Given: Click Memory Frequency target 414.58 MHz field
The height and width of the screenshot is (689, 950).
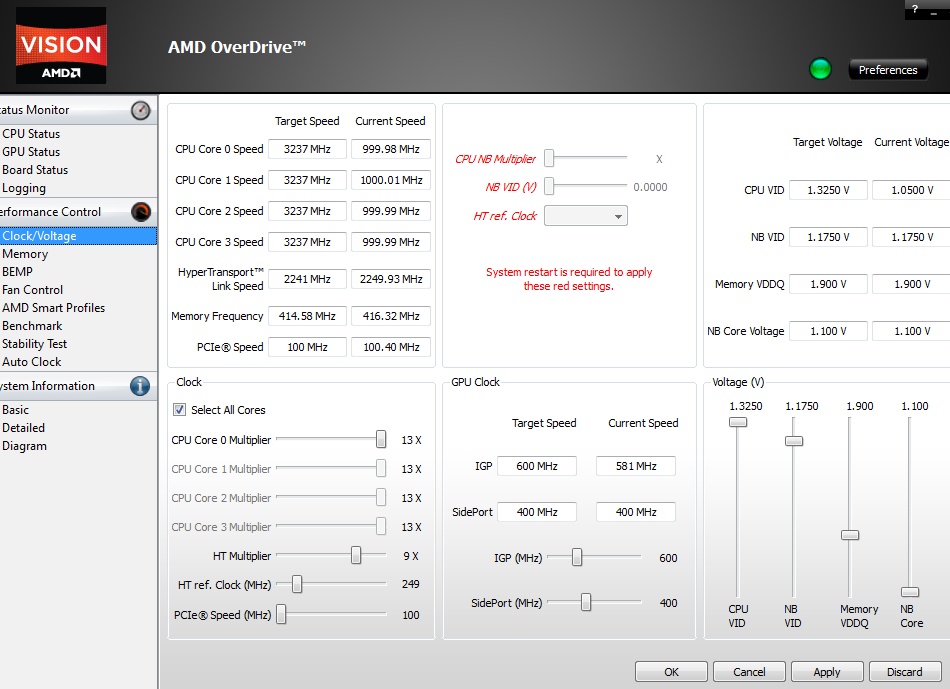Looking at the screenshot, I should click(x=307, y=316).
